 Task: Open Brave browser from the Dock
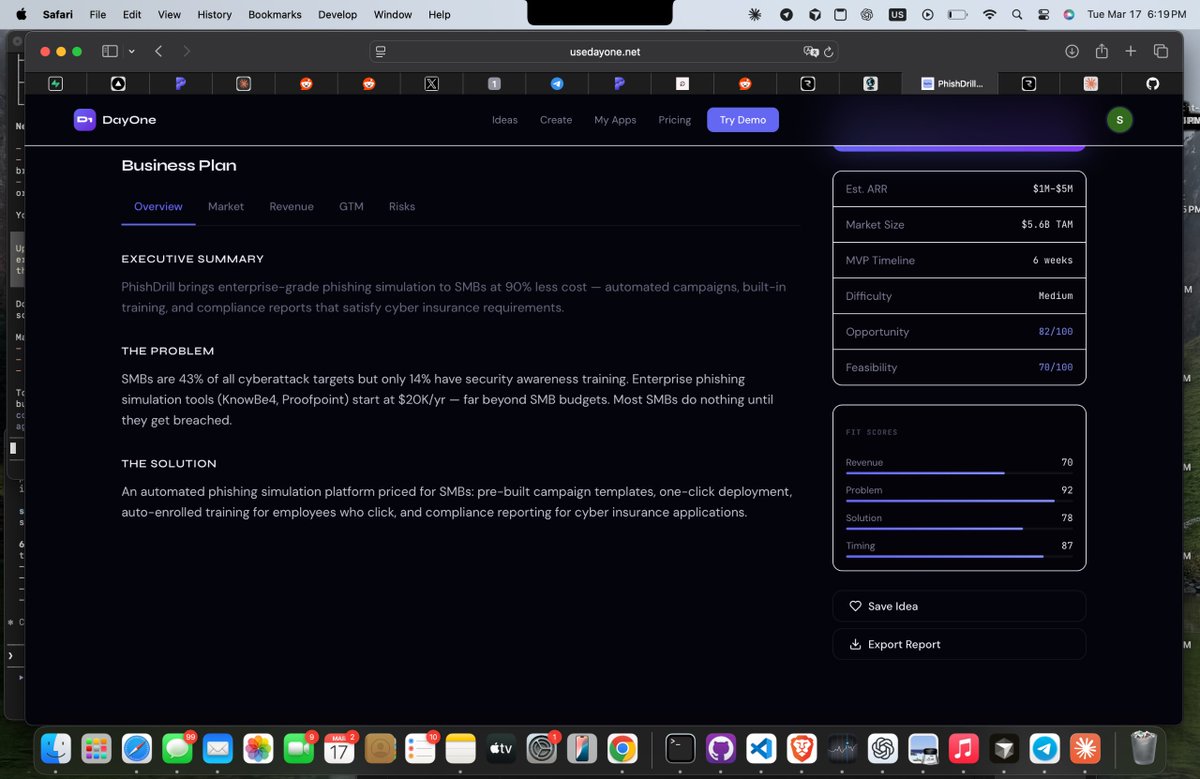801,748
